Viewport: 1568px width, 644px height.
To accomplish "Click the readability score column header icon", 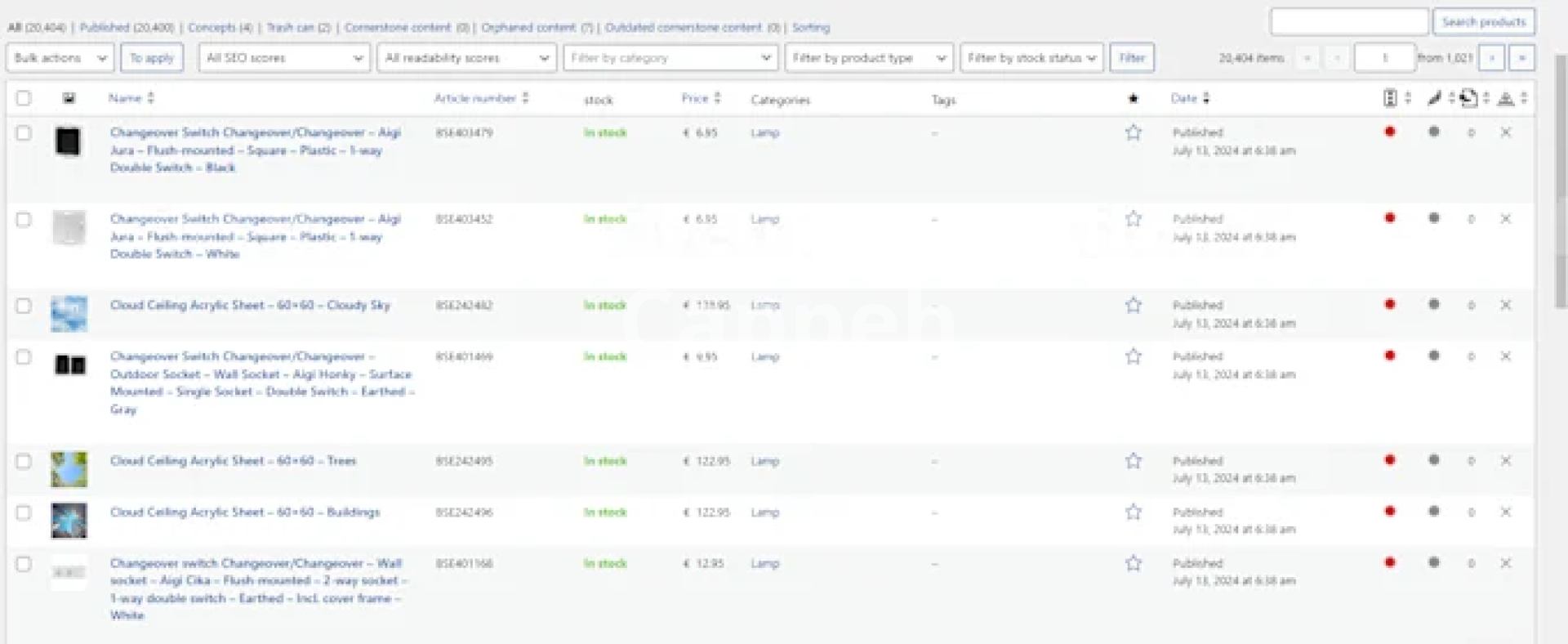I will click(1434, 98).
